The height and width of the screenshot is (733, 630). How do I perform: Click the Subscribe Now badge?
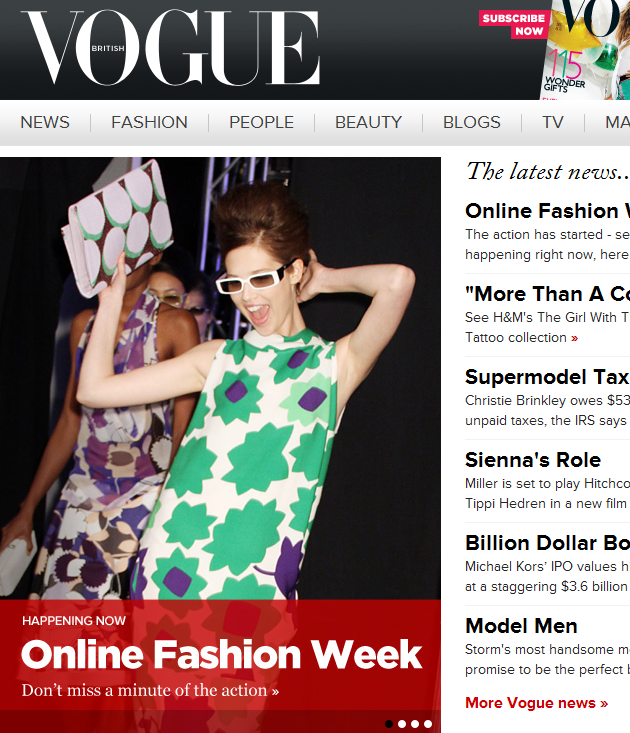(514, 24)
